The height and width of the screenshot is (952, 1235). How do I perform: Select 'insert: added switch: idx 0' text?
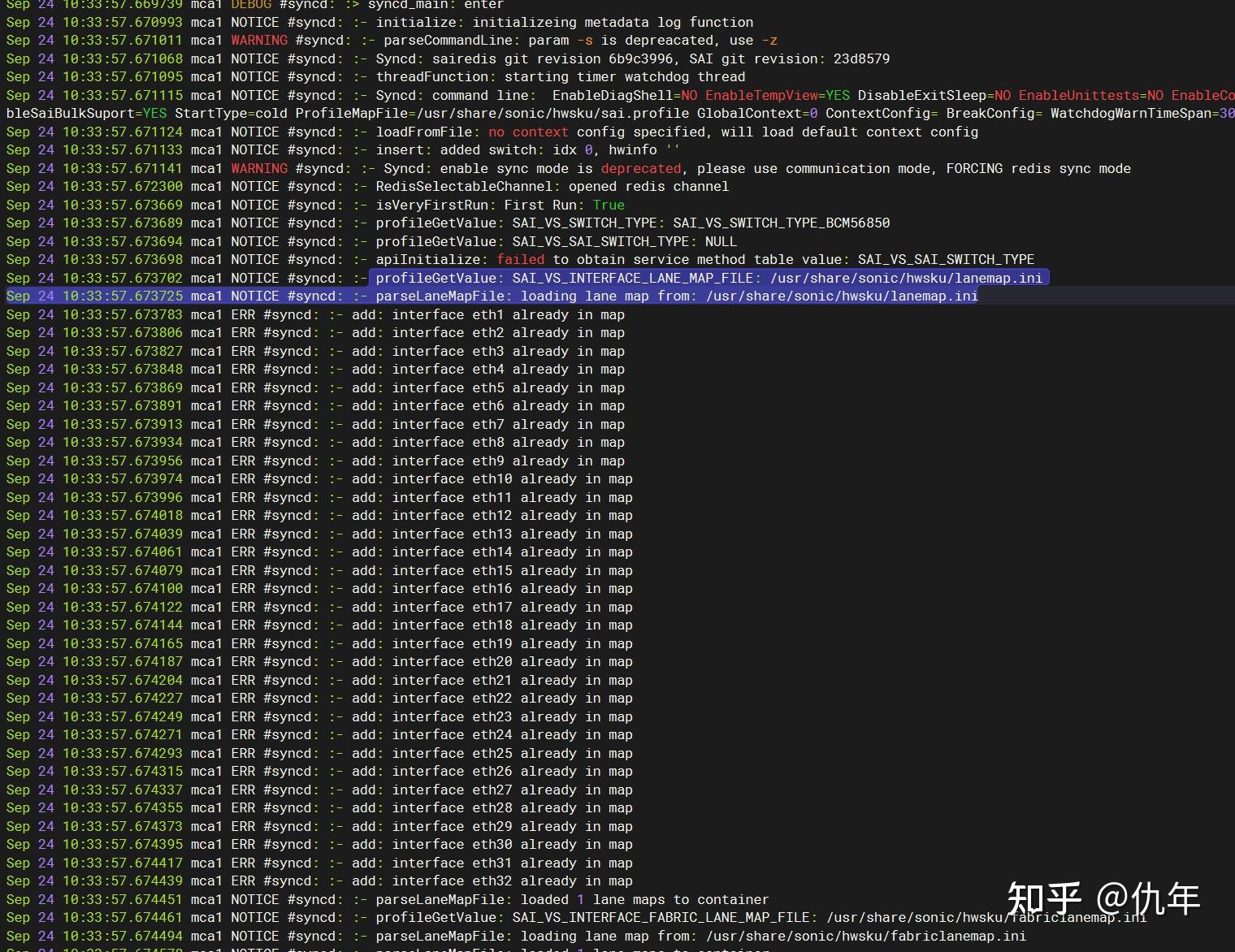tap(484, 149)
